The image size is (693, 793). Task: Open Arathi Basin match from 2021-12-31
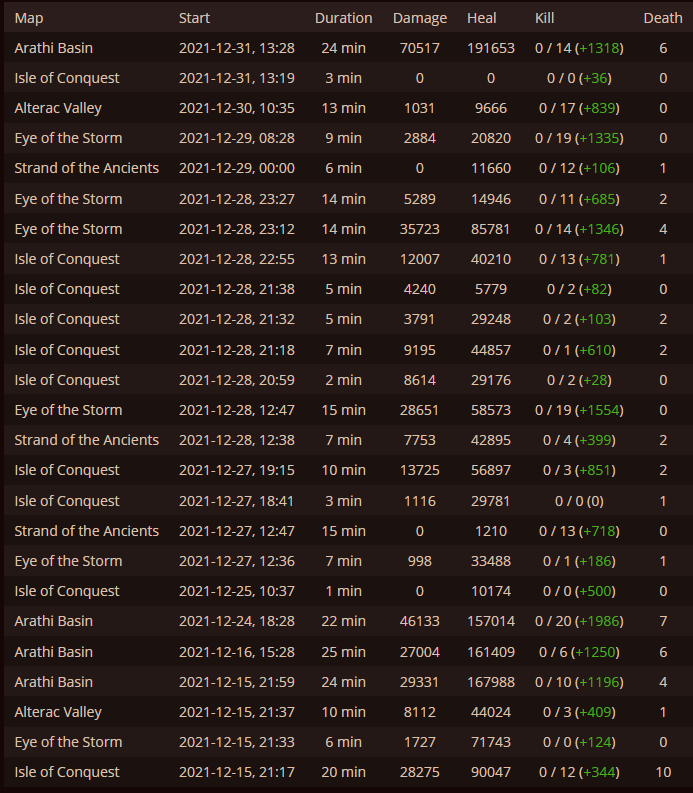53,48
